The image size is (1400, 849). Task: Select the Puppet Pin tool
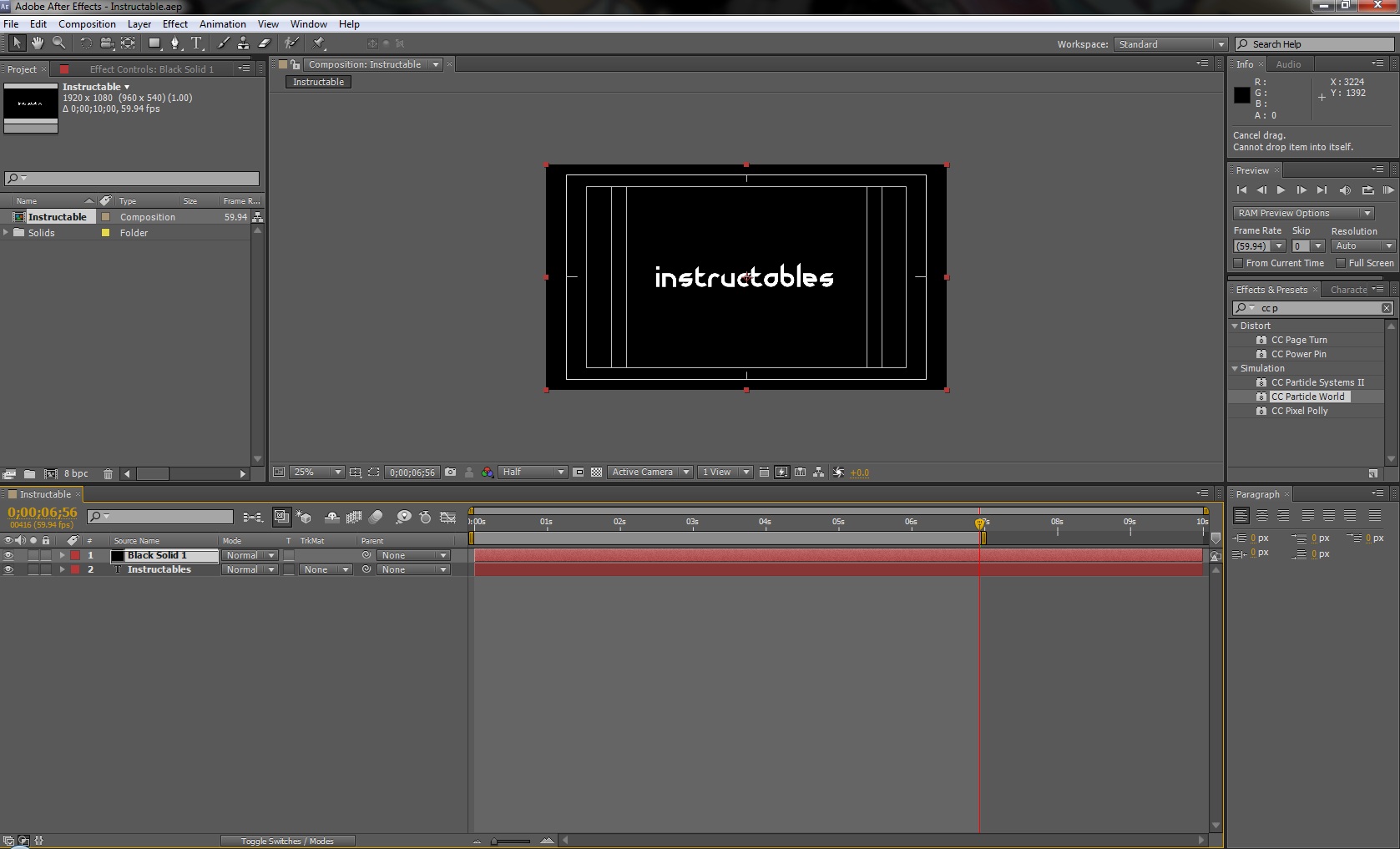(x=318, y=43)
